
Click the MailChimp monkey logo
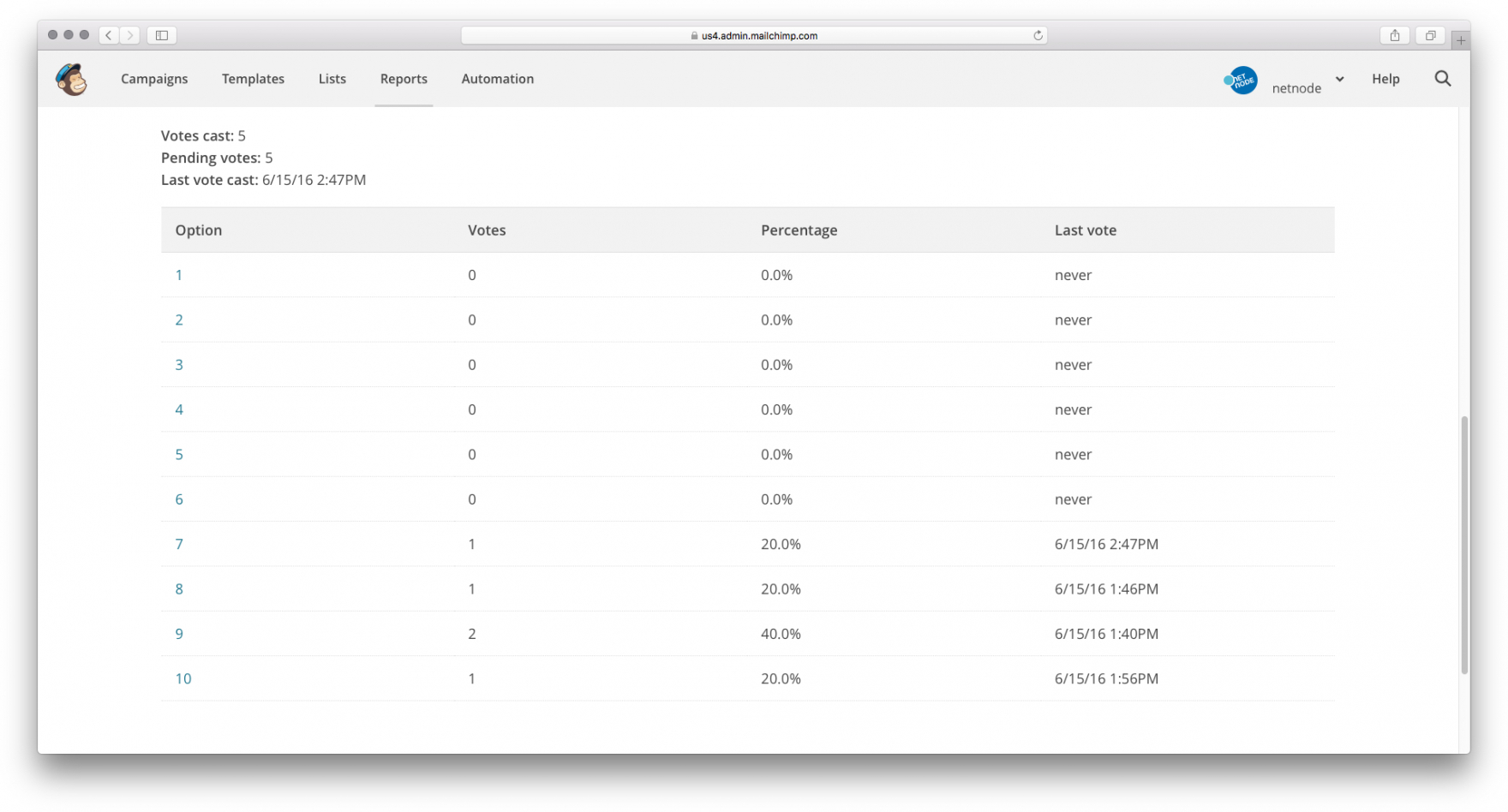tap(71, 80)
